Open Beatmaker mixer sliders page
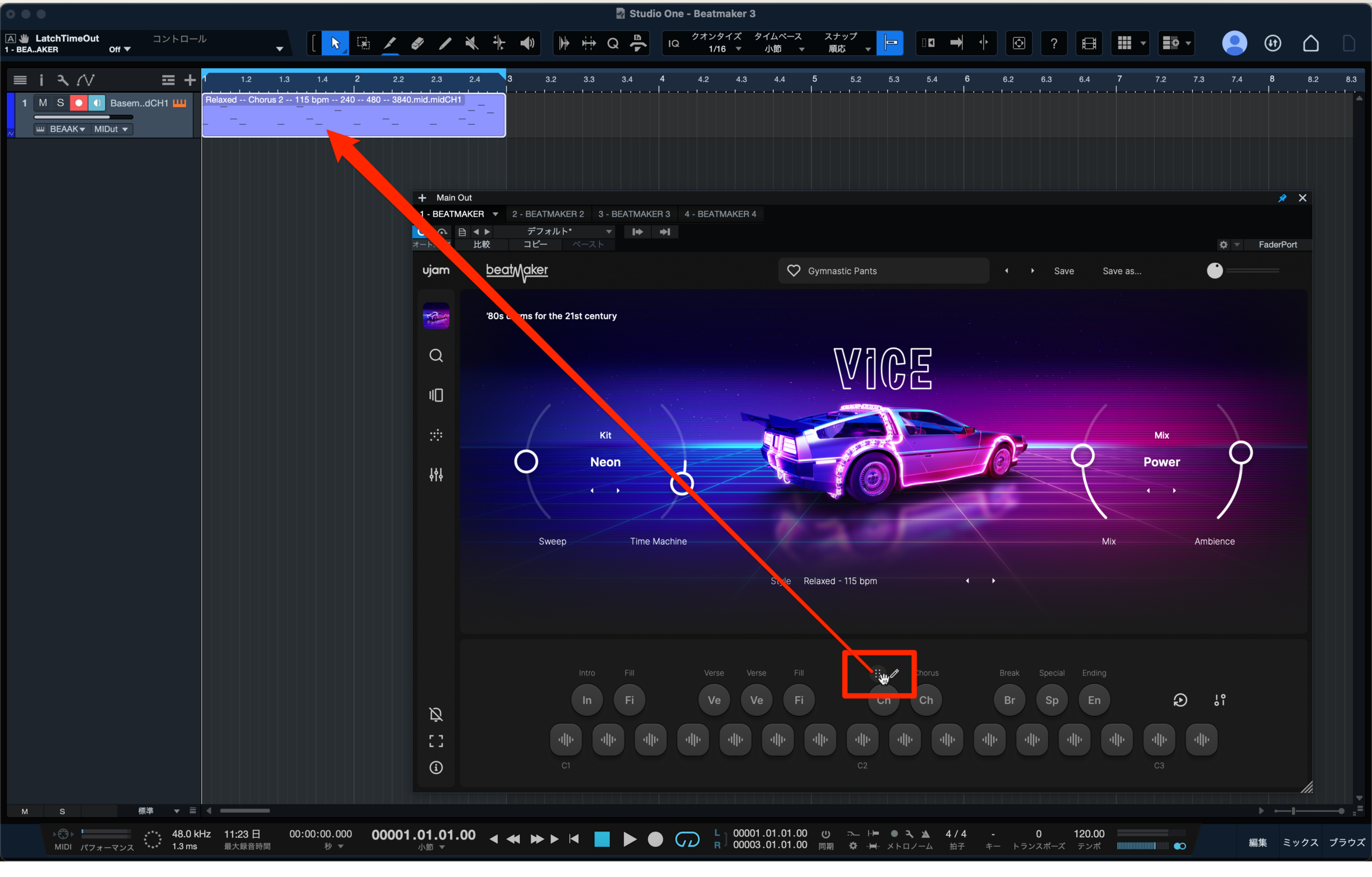This screenshot has height=877, width=1372. click(x=436, y=475)
